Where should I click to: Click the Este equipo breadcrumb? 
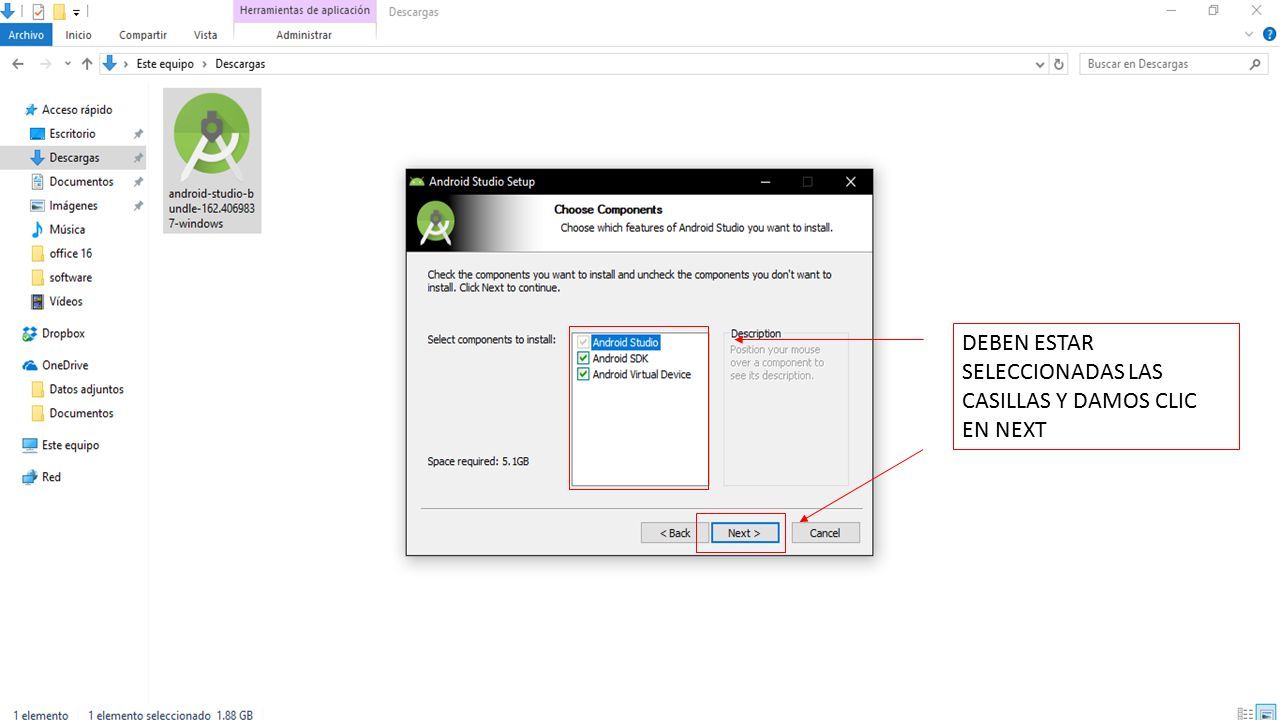pyautogui.click(x=165, y=64)
